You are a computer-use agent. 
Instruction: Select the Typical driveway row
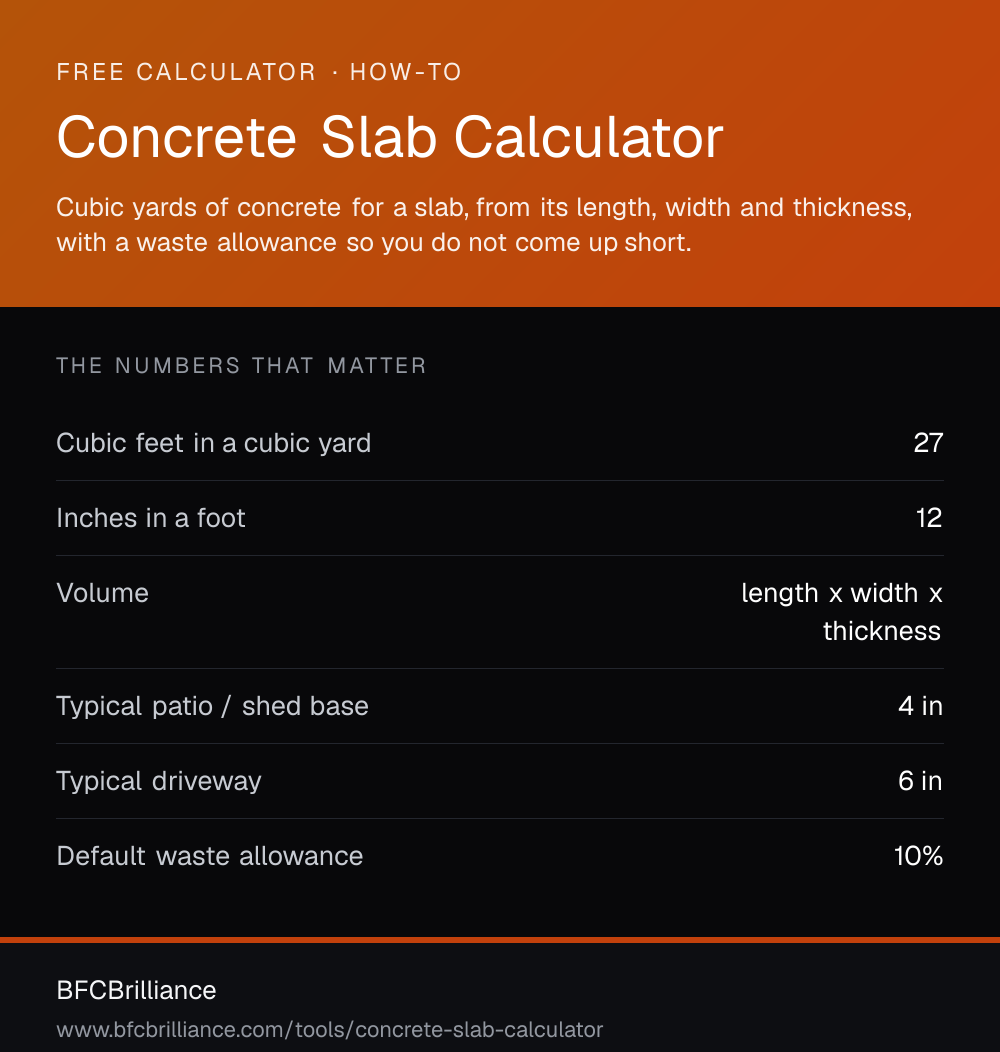point(500,781)
